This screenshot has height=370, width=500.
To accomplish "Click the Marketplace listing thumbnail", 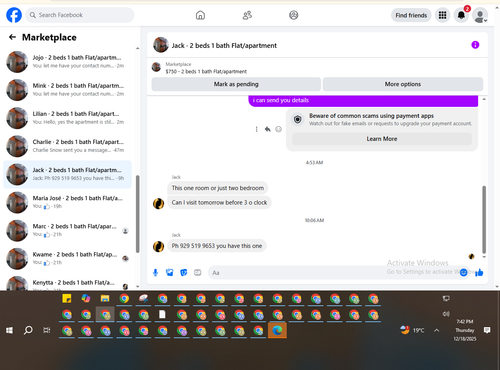I will point(156,67).
